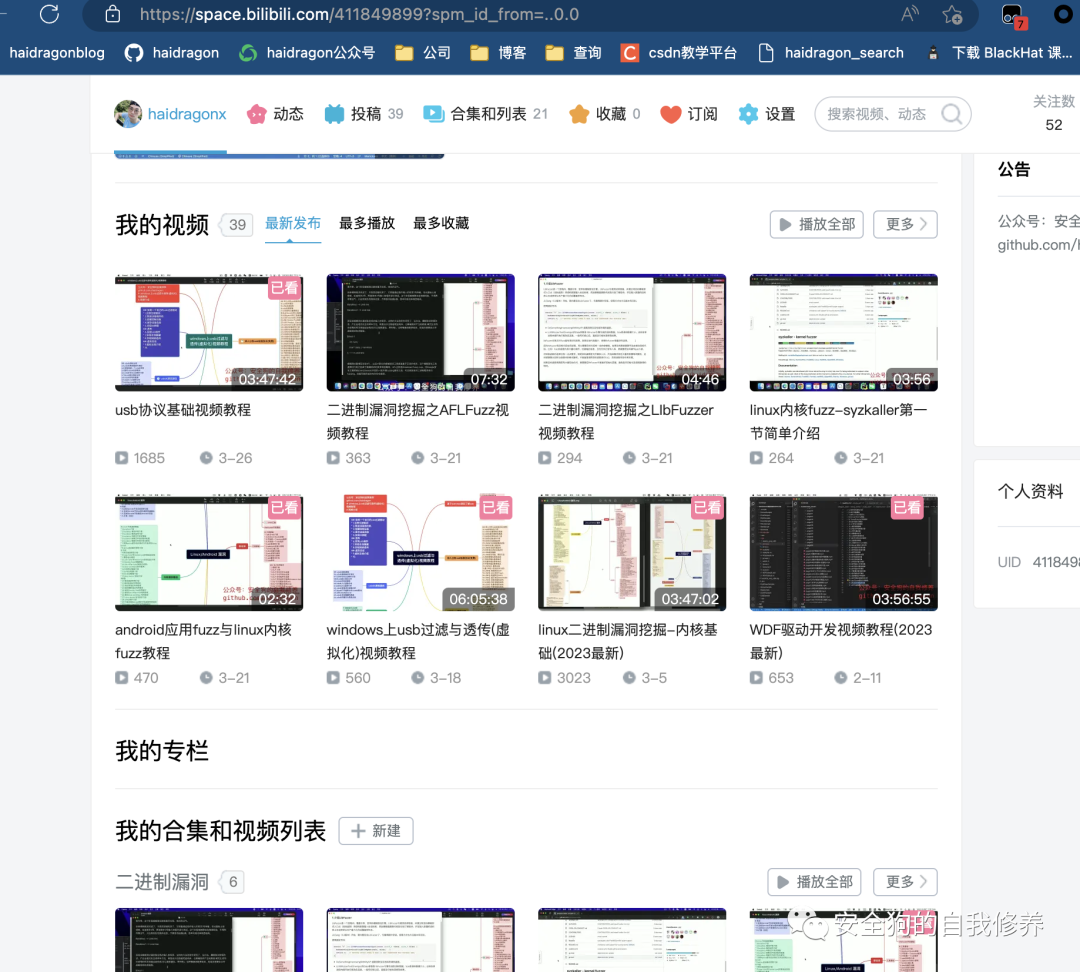This screenshot has width=1080, height=972.
Task: Open WDF驱动开发视频教程 thumbnail
Action: pos(843,552)
